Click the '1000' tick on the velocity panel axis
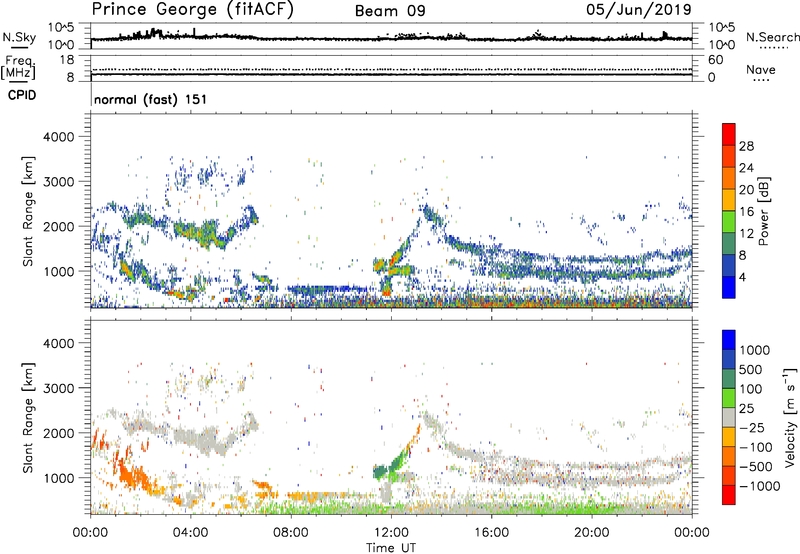 click(x=59, y=478)
